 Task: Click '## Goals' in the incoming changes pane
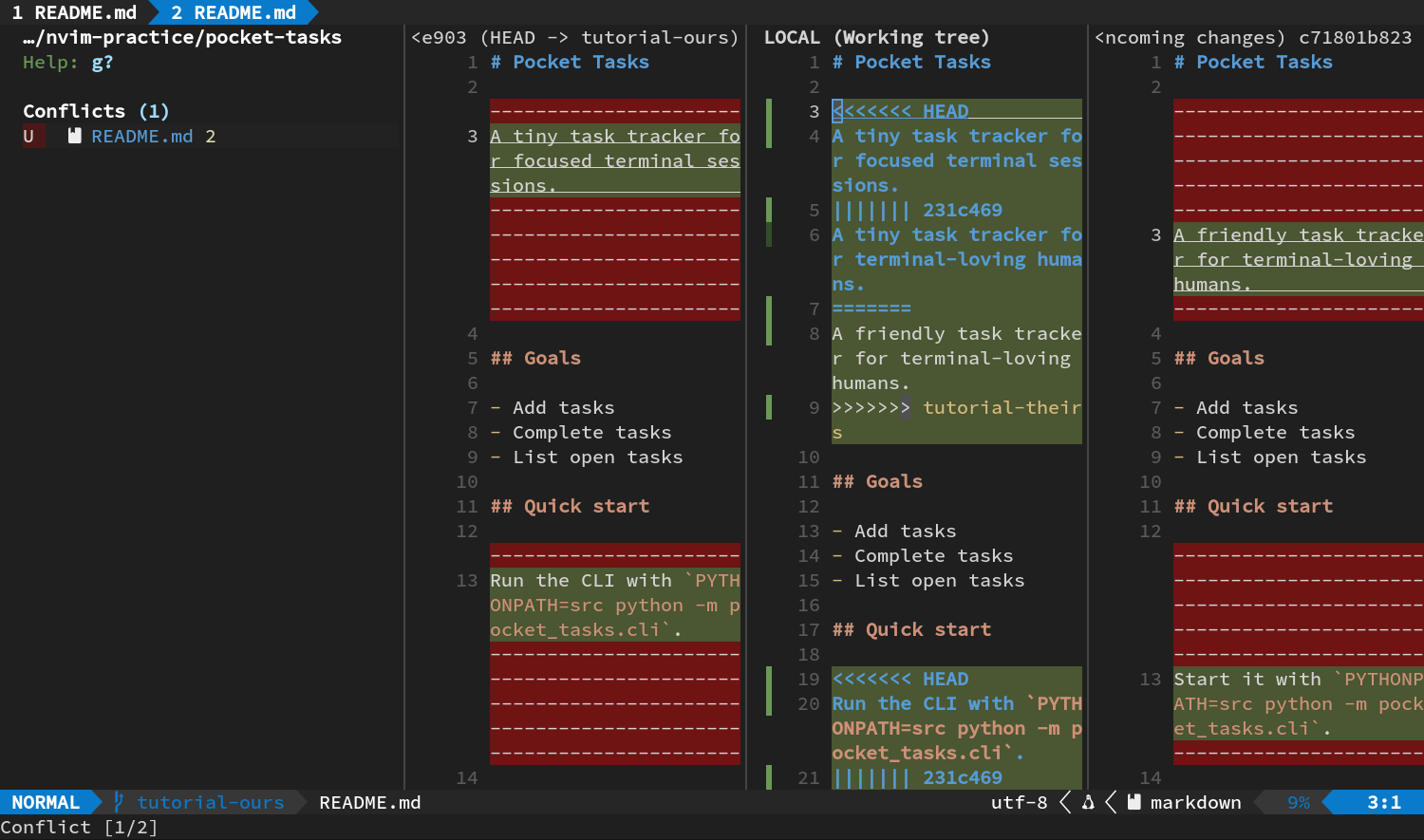pyautogui.click(x=1219, y=358)
